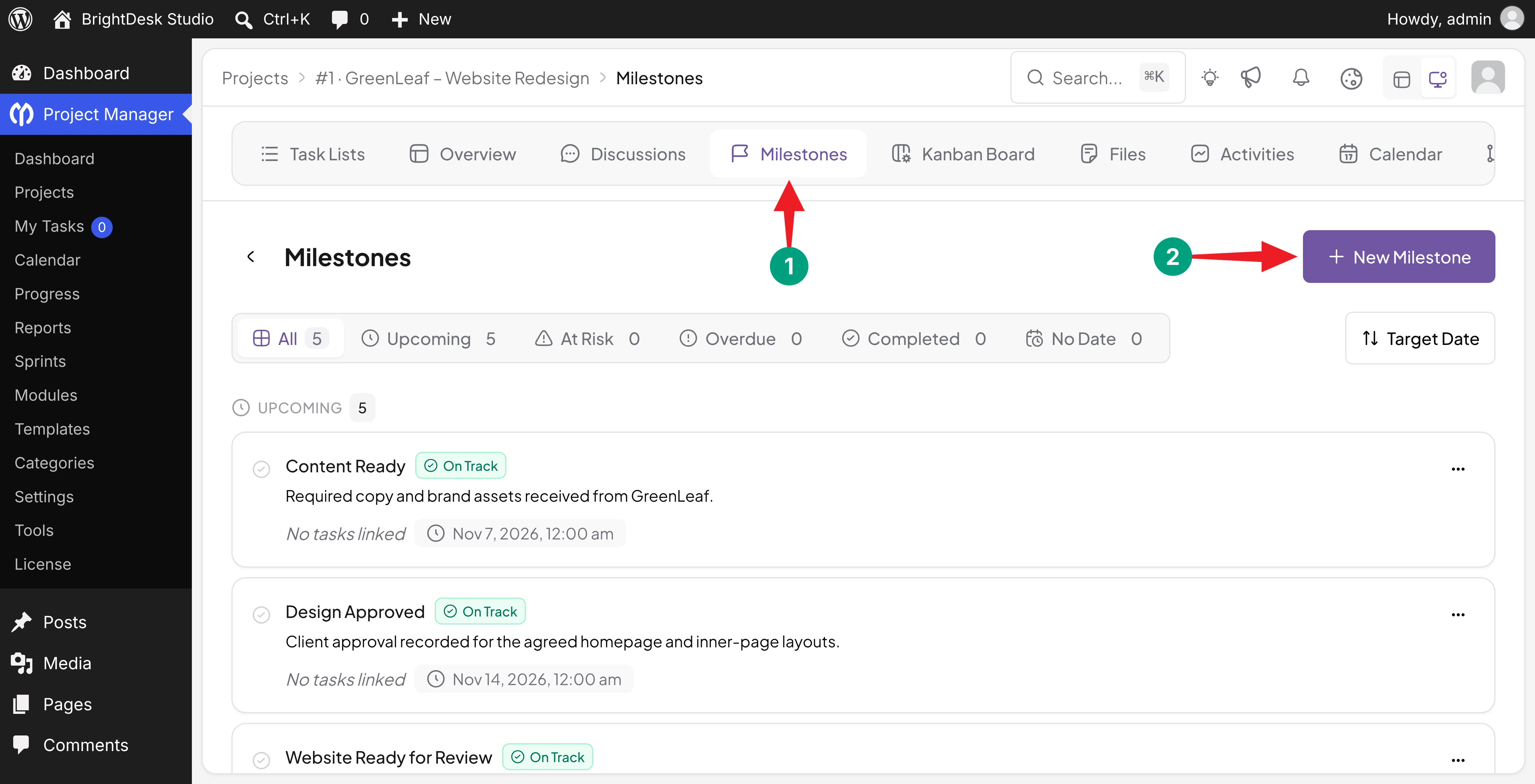Focus the Search input field
This screenshot has width=1535, height=784.
coord(1098,77)
